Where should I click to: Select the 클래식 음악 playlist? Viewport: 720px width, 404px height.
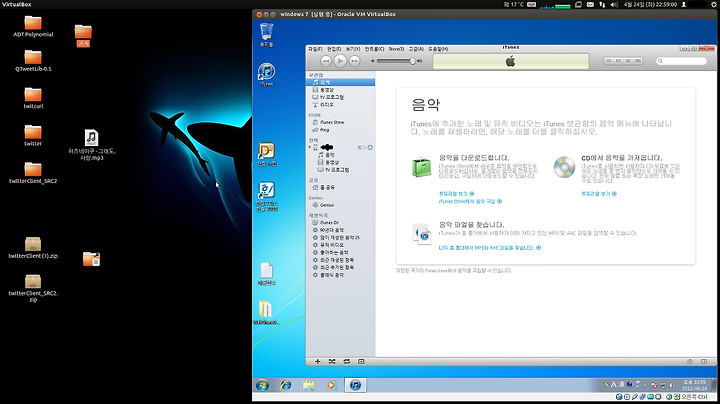pos(340,275)
